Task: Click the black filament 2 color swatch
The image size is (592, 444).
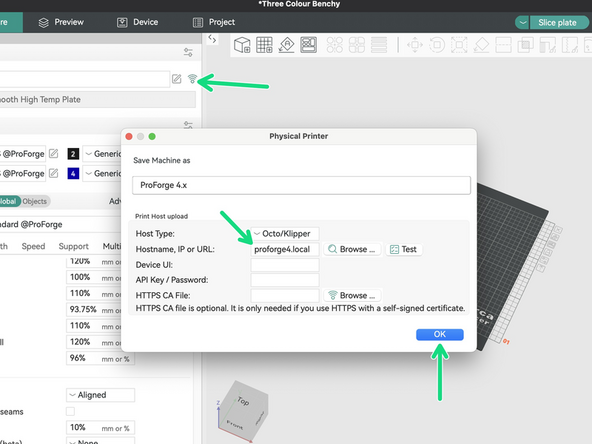Action: pos(73,154)
